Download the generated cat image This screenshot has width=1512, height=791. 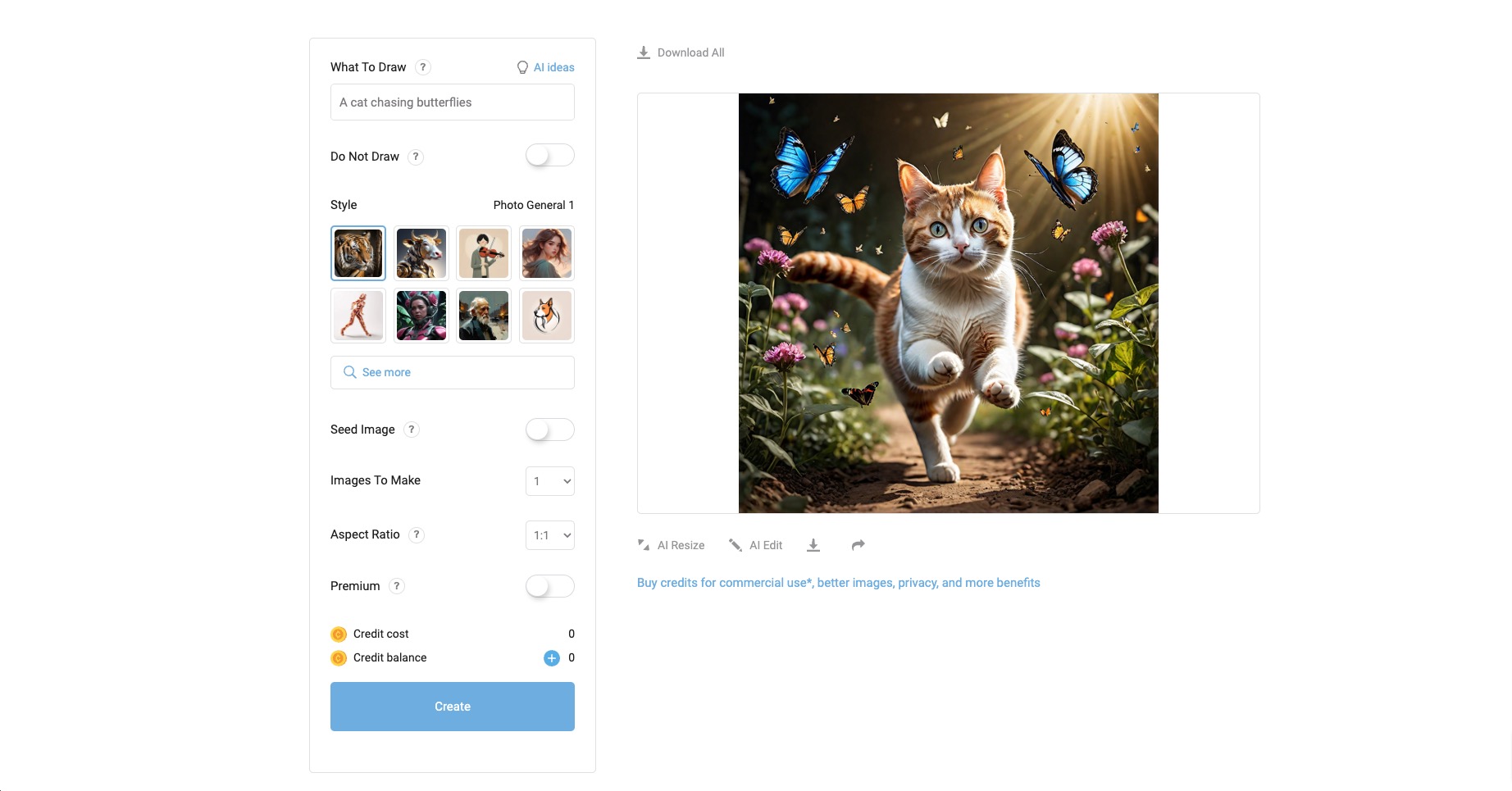pos(813,545)
